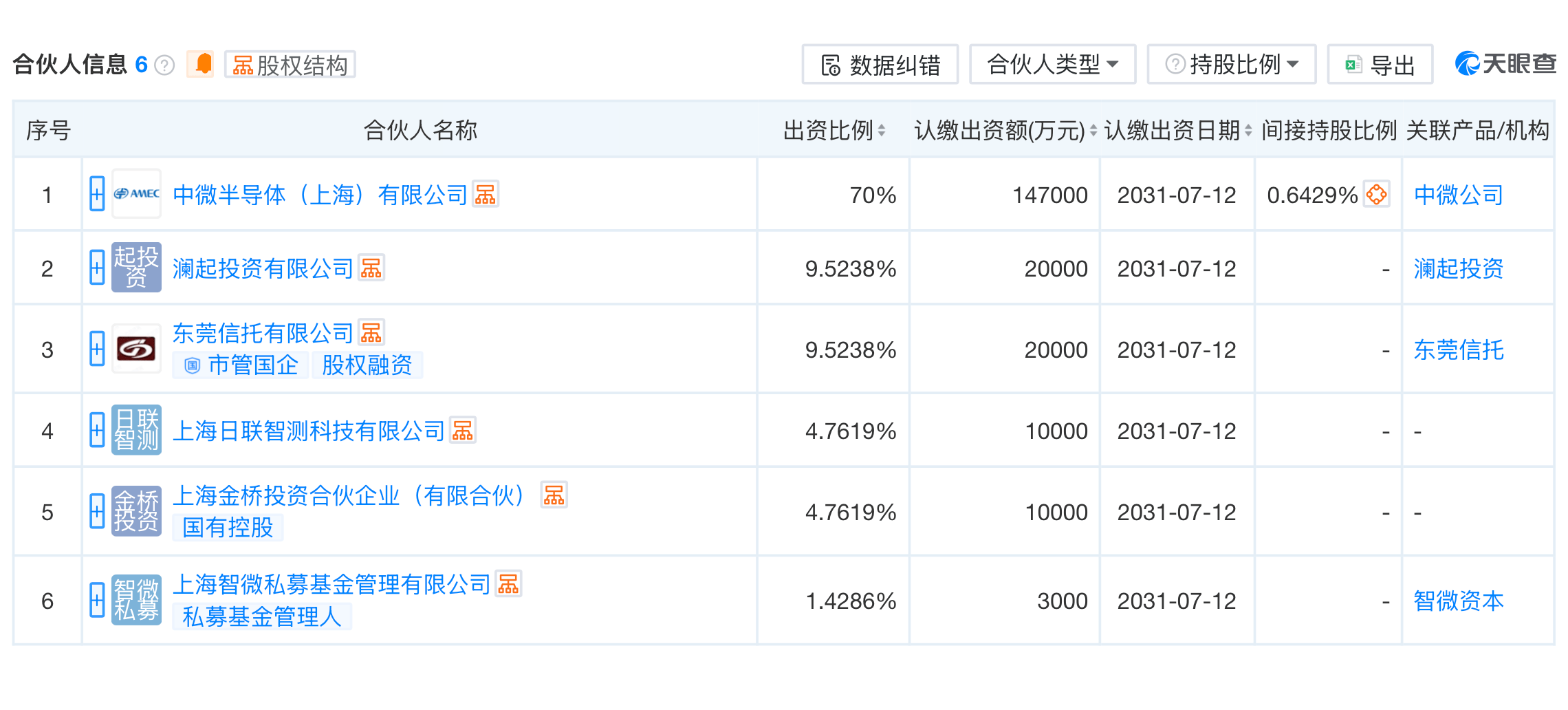1568x710 pixels.
Task: Click the orange notification bell icon
Action: [201, 65]
